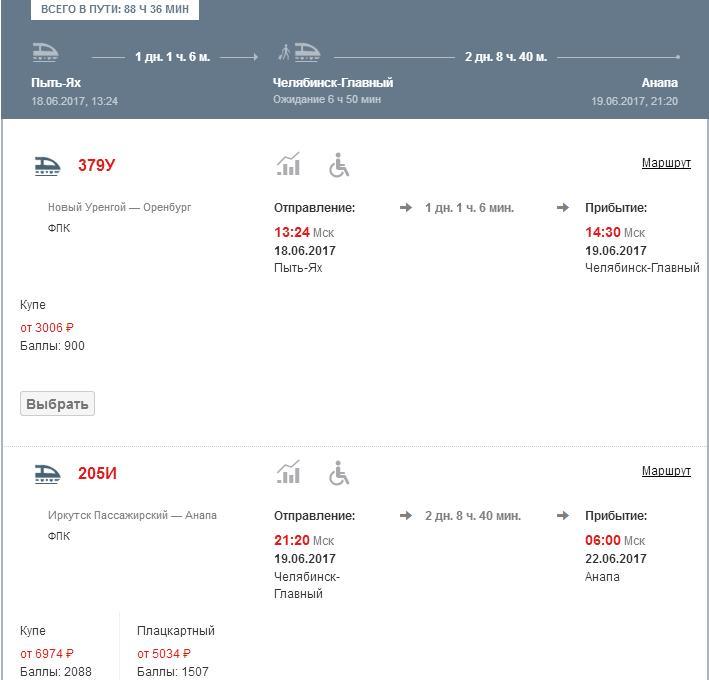Open the Маршрут link for train 379У
This screenshot has height=680, width=709.
coord(665,163)
